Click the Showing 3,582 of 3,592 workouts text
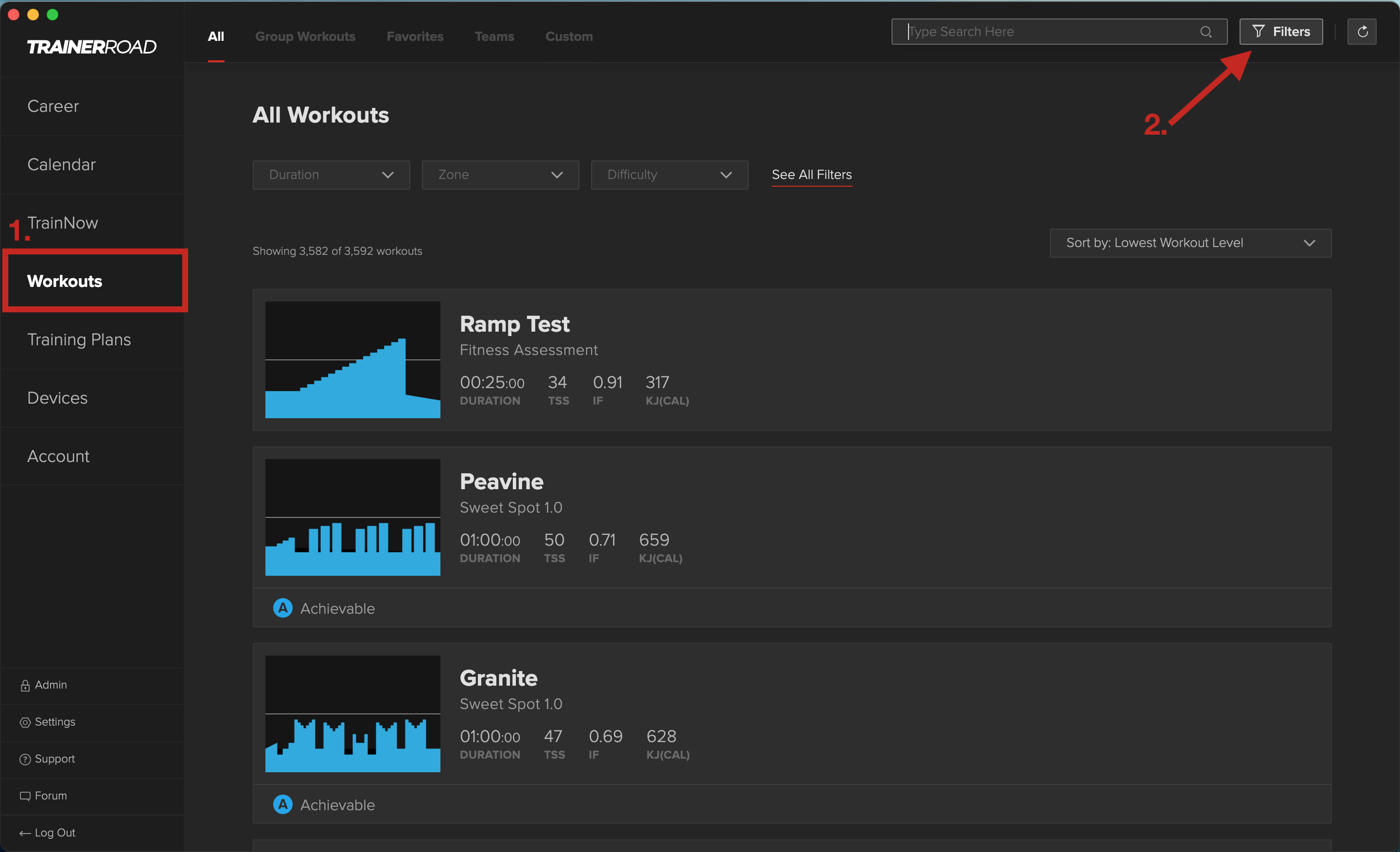Viewport: 1400px width, 852px height. point(337,250)
